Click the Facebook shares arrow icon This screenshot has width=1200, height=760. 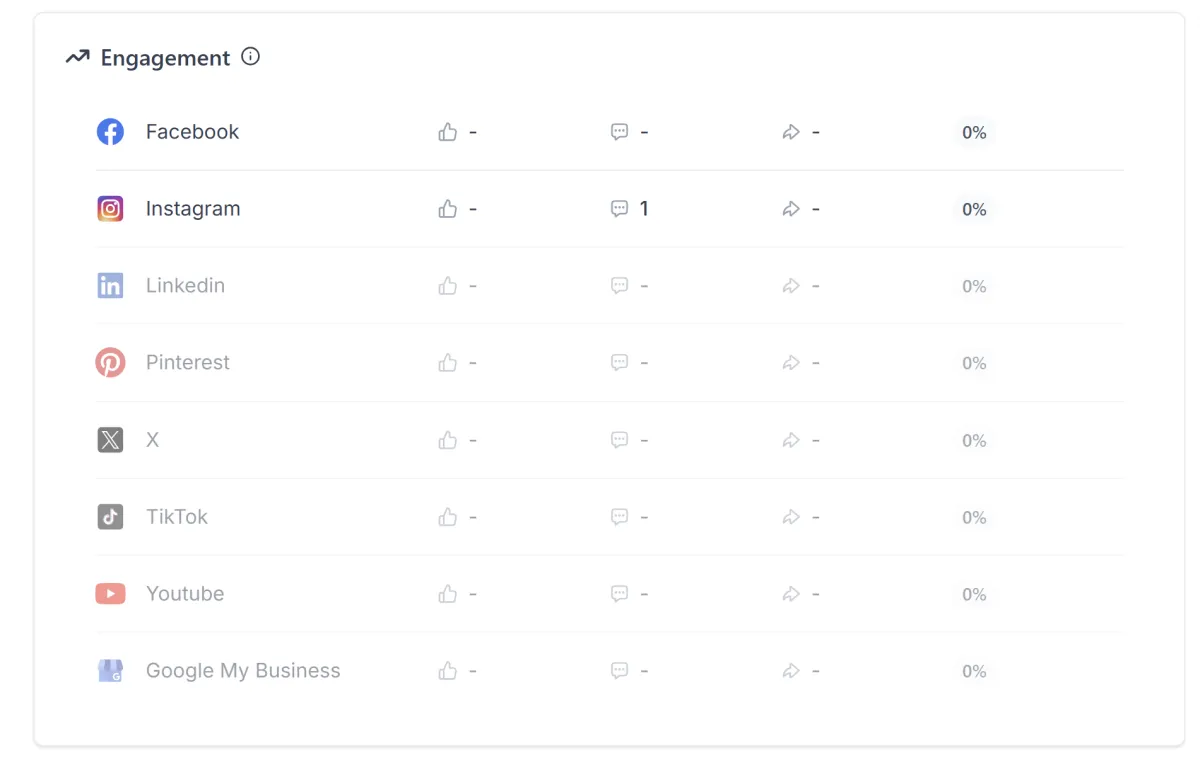[791, 132]
